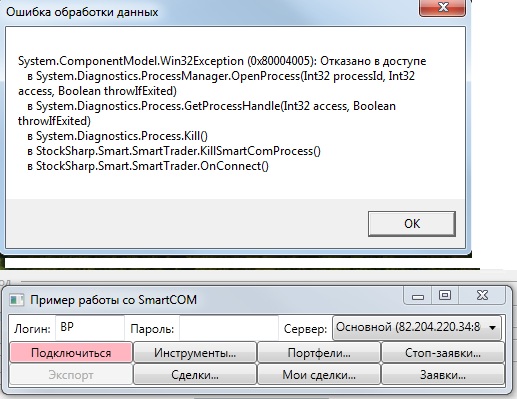Image resolution: width=517 pixels, height=399 pixels.
Task: Open the Стоп-заявки window
Action: [443, 353]
